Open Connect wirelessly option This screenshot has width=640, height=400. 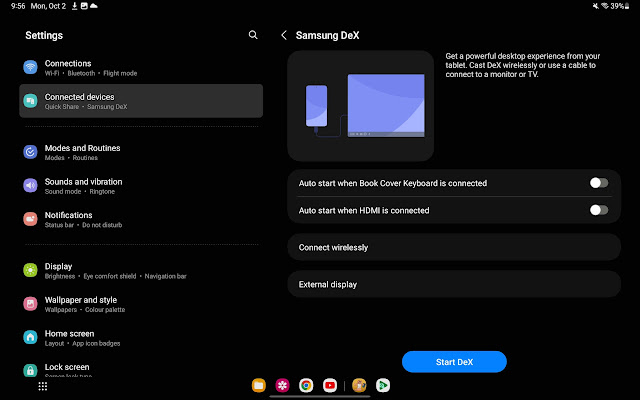454,247
